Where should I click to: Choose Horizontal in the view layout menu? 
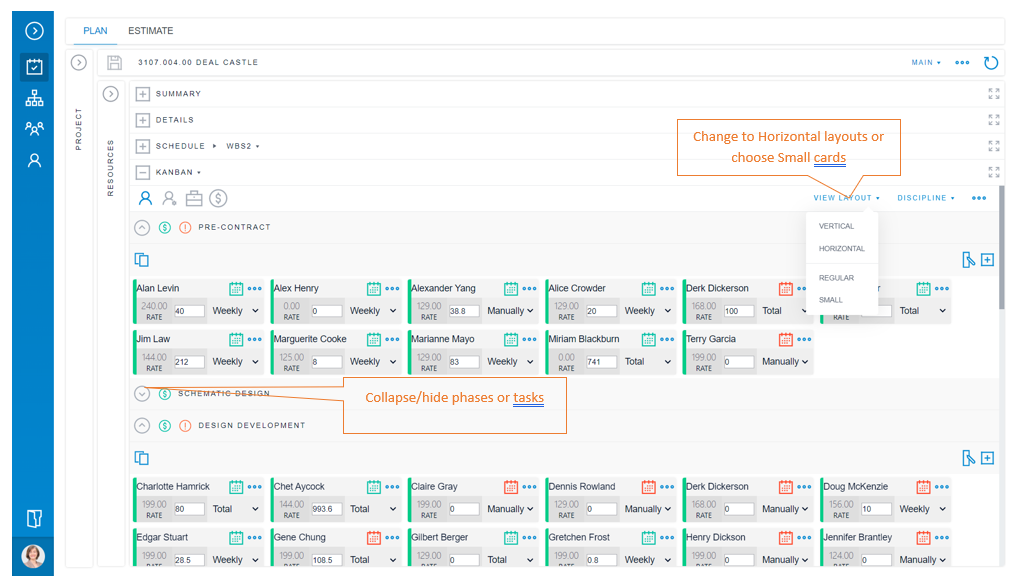(841, 249)
